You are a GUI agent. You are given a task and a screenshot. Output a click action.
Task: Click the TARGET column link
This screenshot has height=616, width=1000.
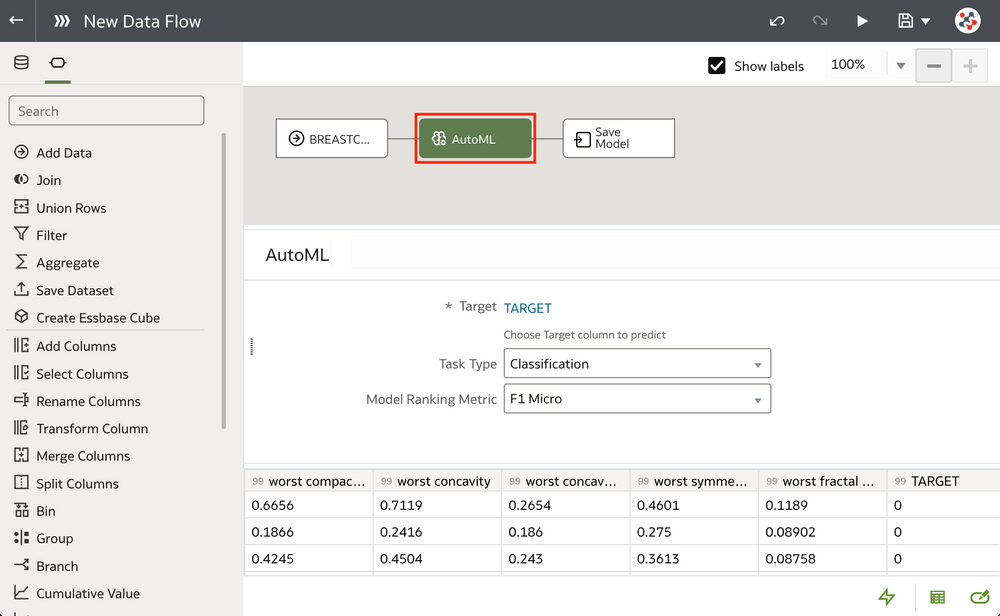[x=528, y=308]
